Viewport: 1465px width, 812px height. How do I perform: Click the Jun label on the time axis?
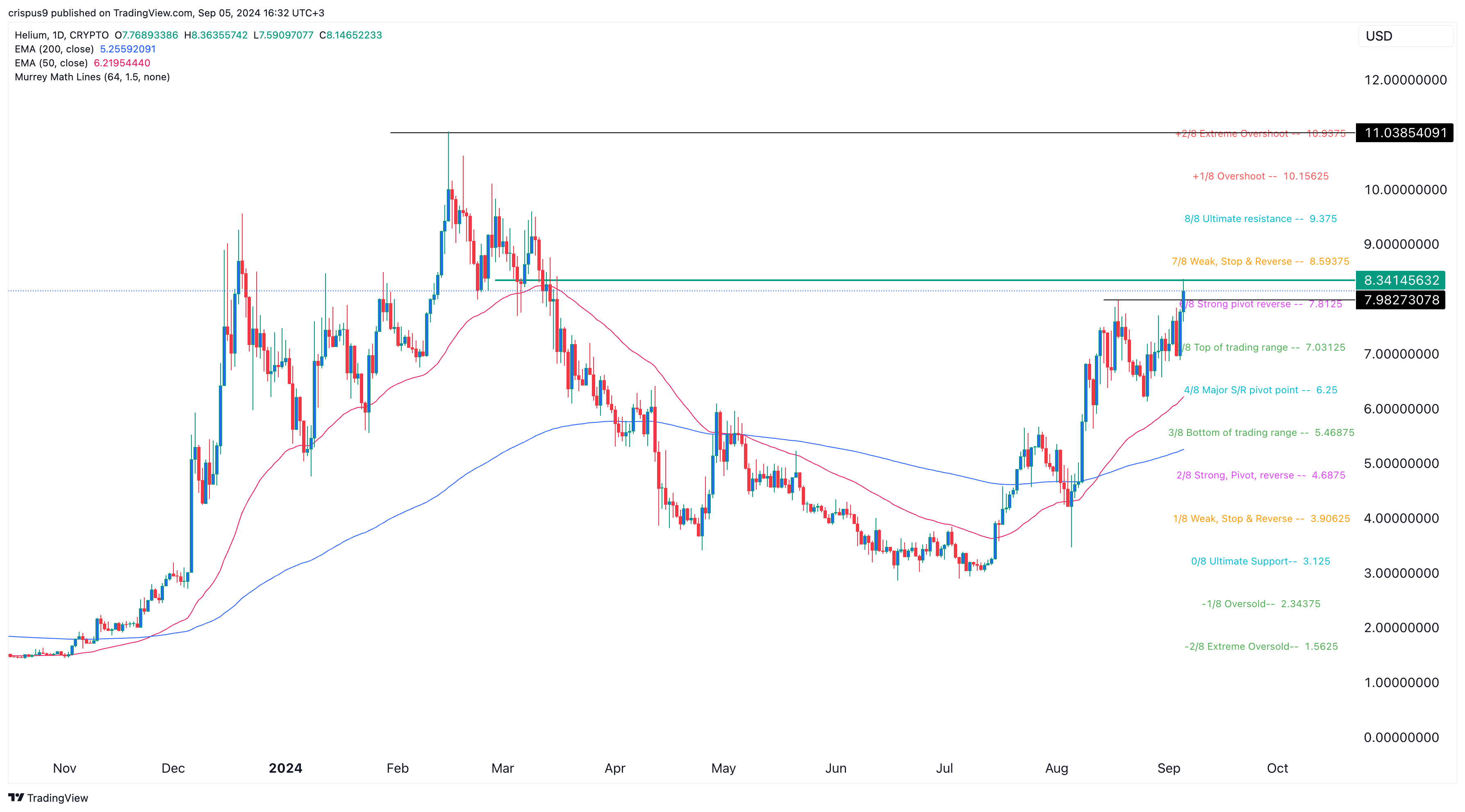836,768
